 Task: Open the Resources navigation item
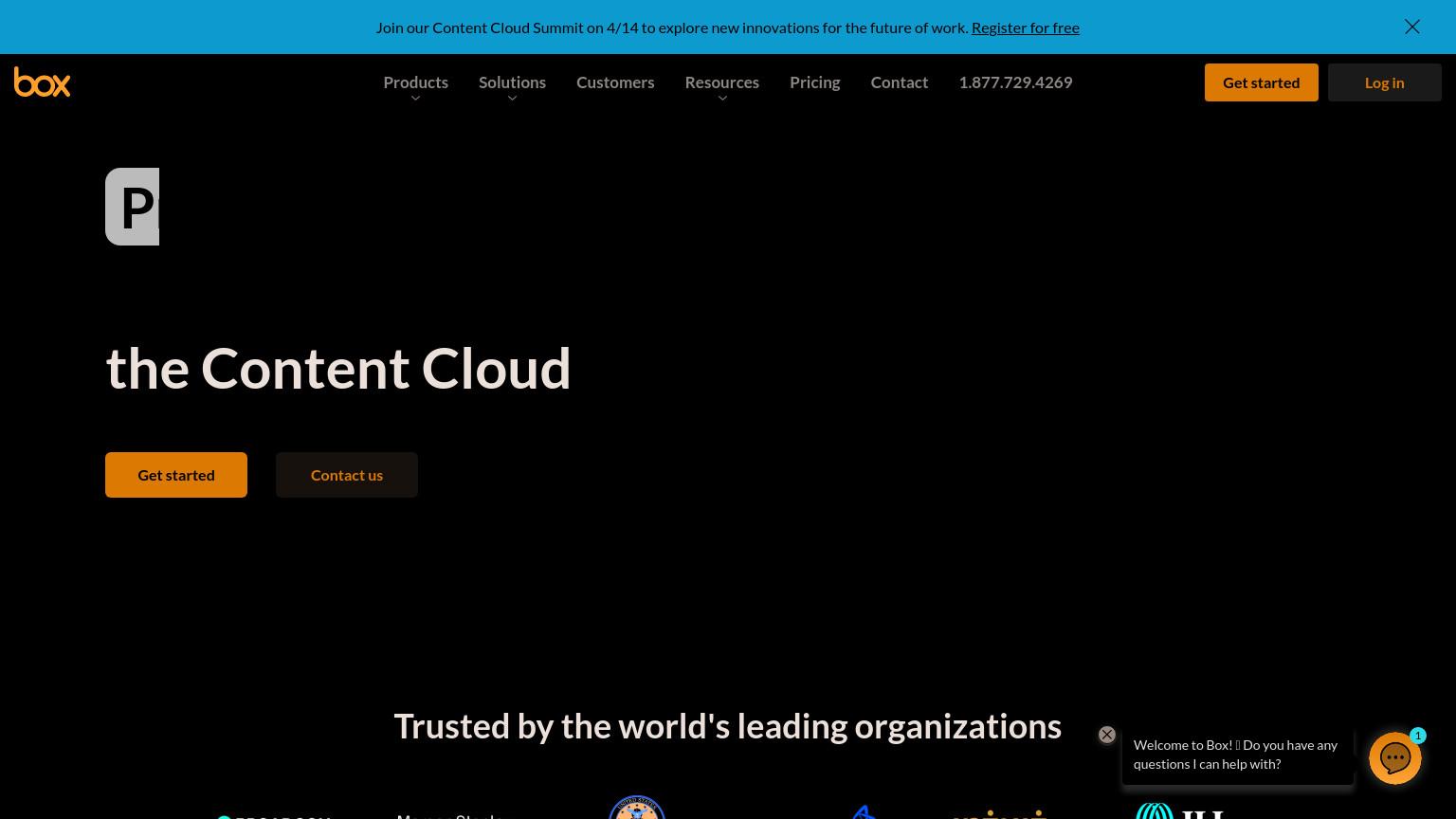pos(722,82)
